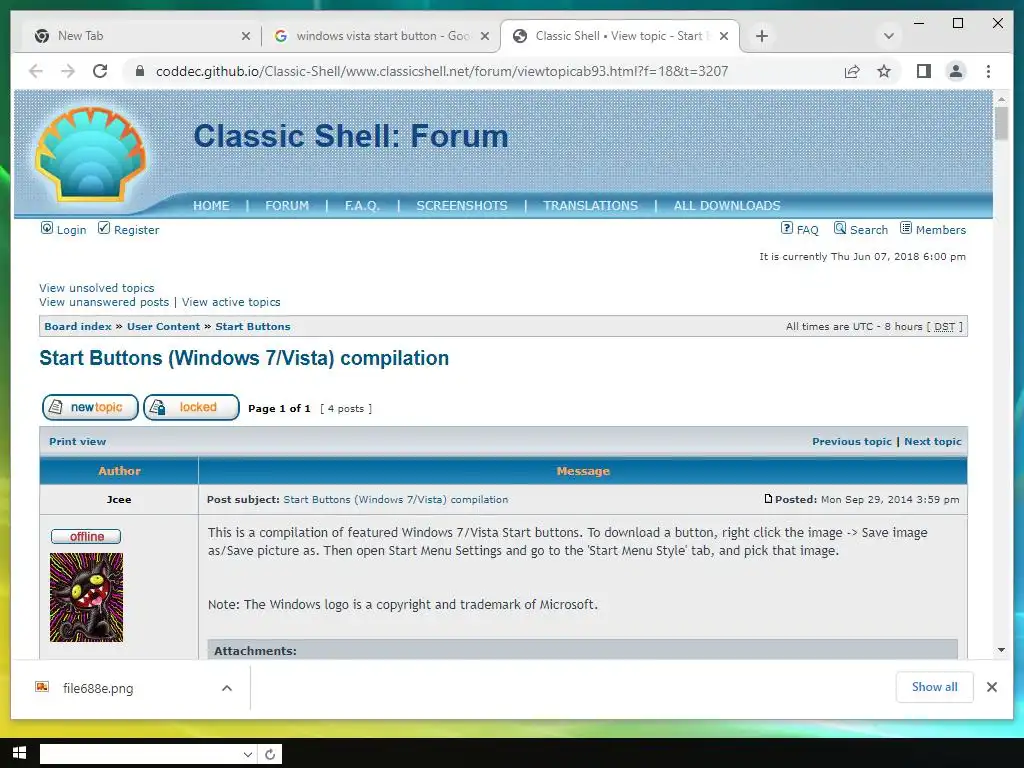Click the Members list icon
Viewport: 1024px width, 768px height.
coord(906,228)
